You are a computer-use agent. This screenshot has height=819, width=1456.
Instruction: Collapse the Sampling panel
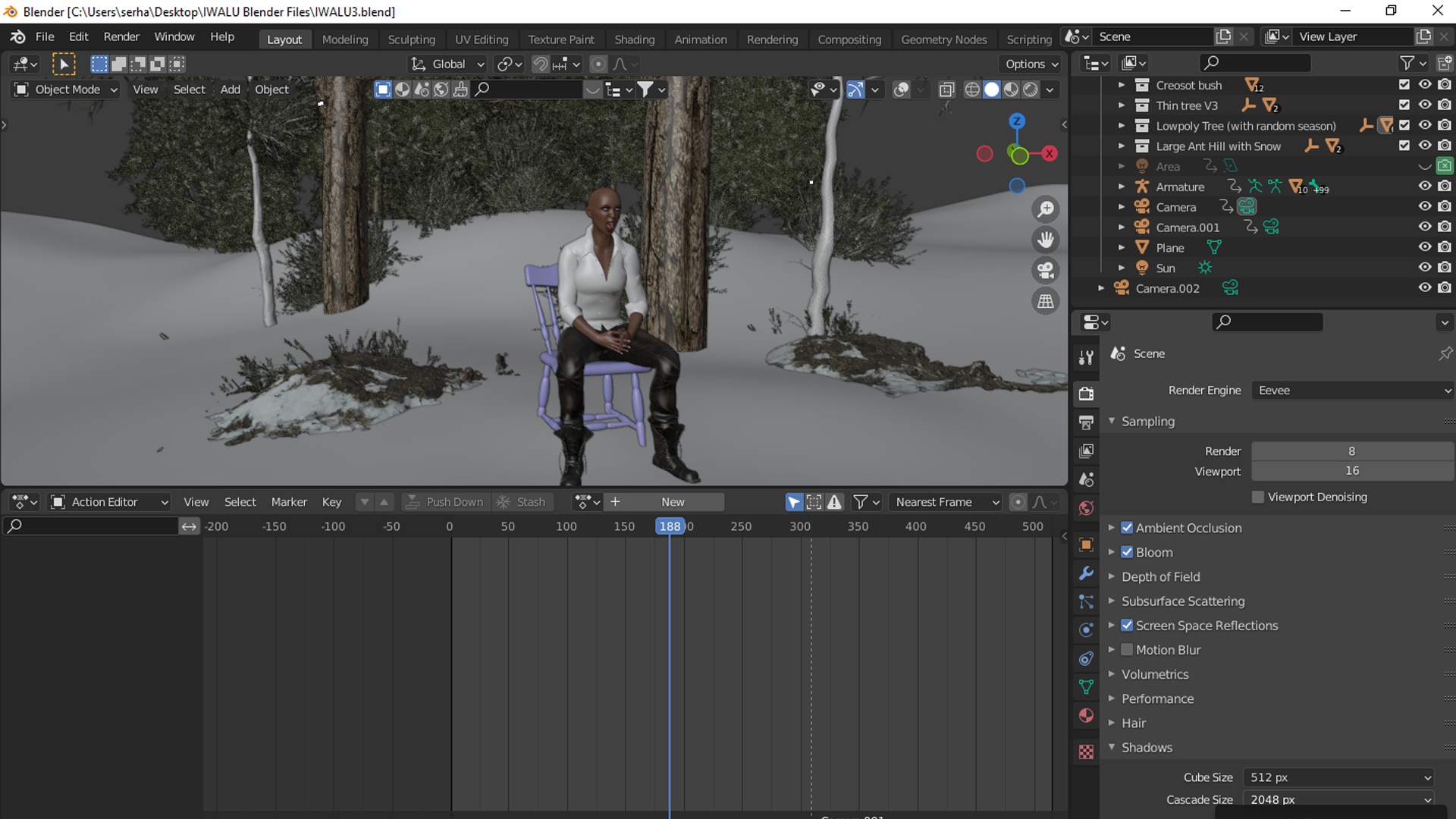point(1147,421)
